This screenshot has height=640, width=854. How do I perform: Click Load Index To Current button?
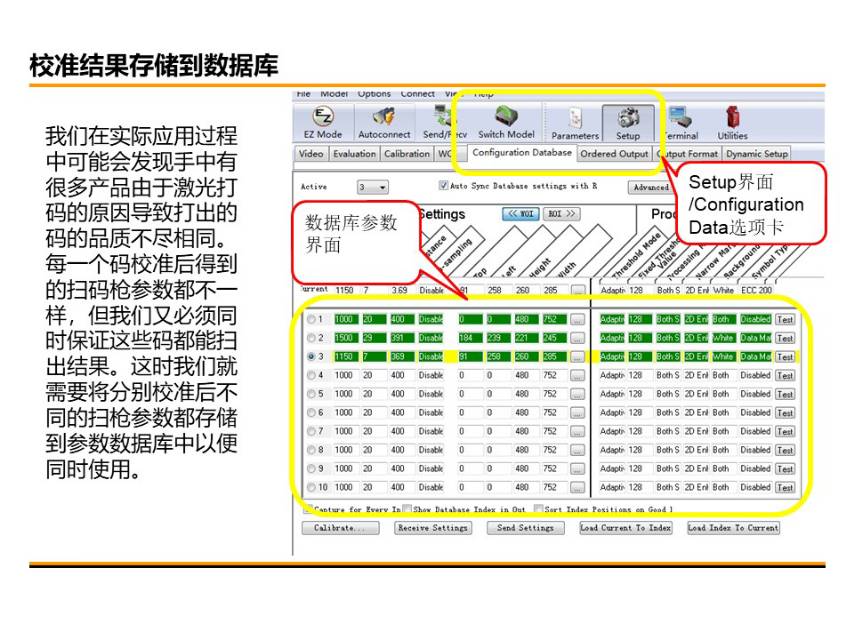733,528
